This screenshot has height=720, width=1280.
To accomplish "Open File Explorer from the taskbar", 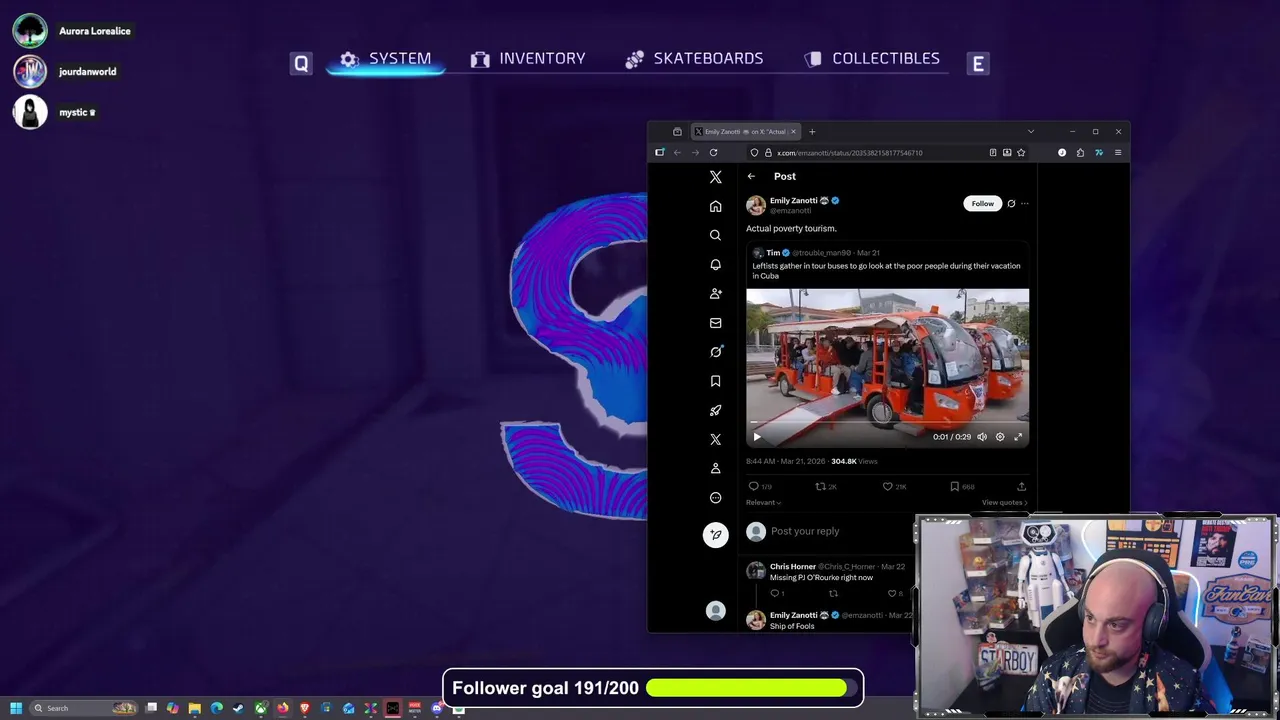I will (x=195, y=708).
